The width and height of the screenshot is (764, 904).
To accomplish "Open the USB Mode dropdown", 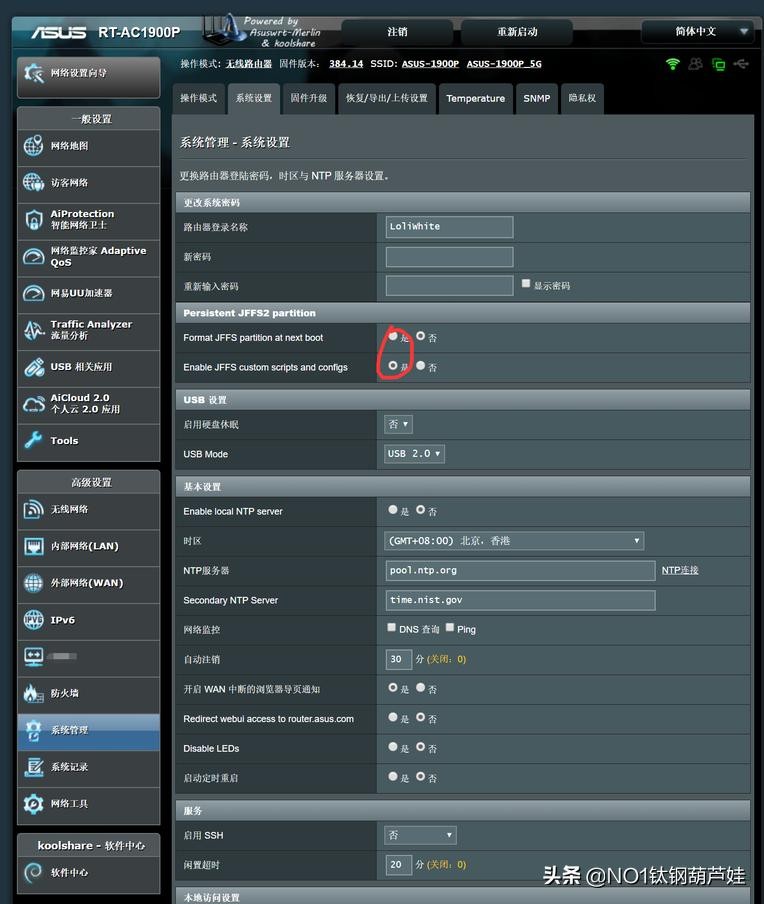I will [x=415, y=454].
